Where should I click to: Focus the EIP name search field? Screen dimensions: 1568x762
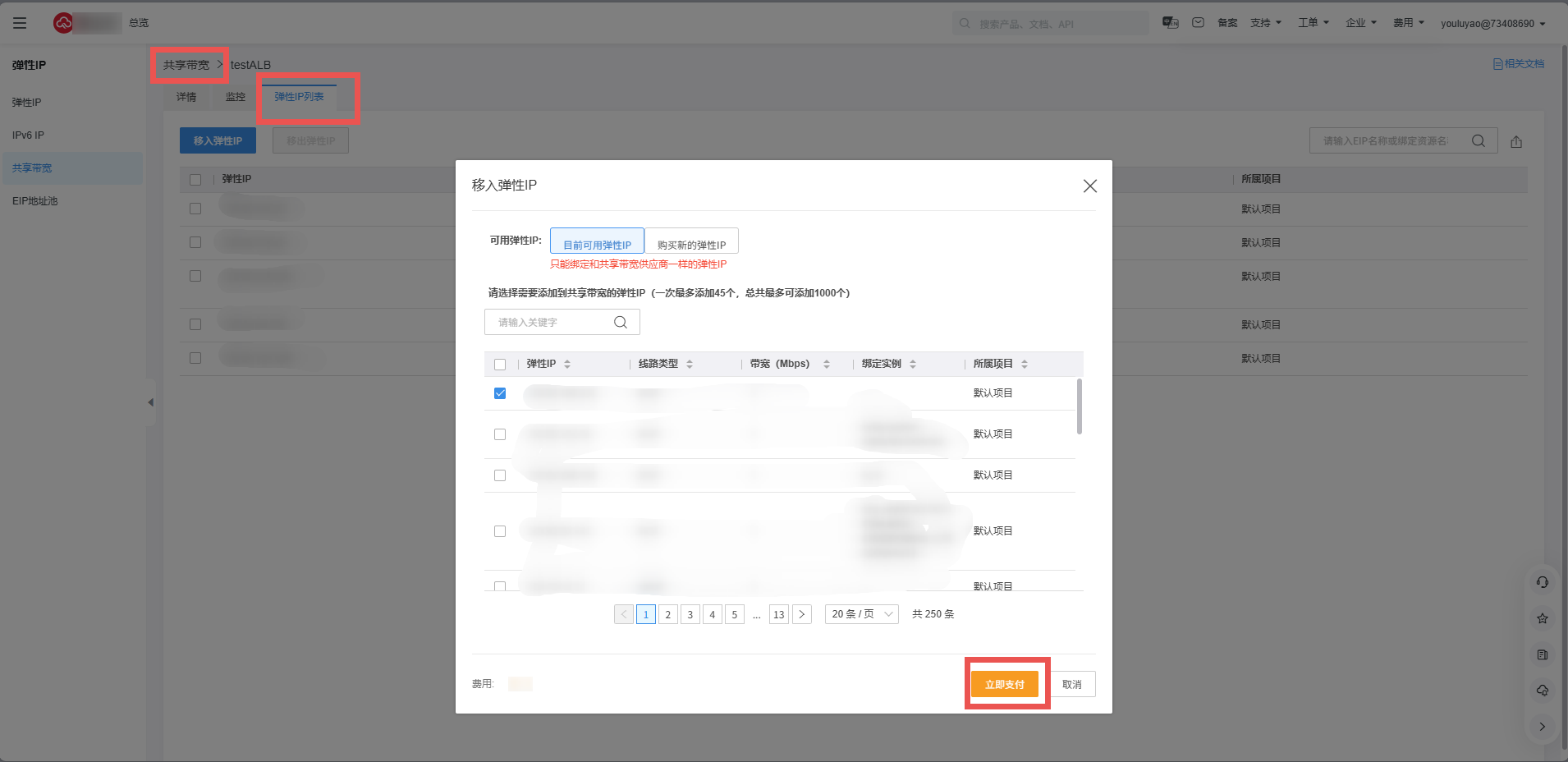pyautogui.click(x=1404, y=141)
